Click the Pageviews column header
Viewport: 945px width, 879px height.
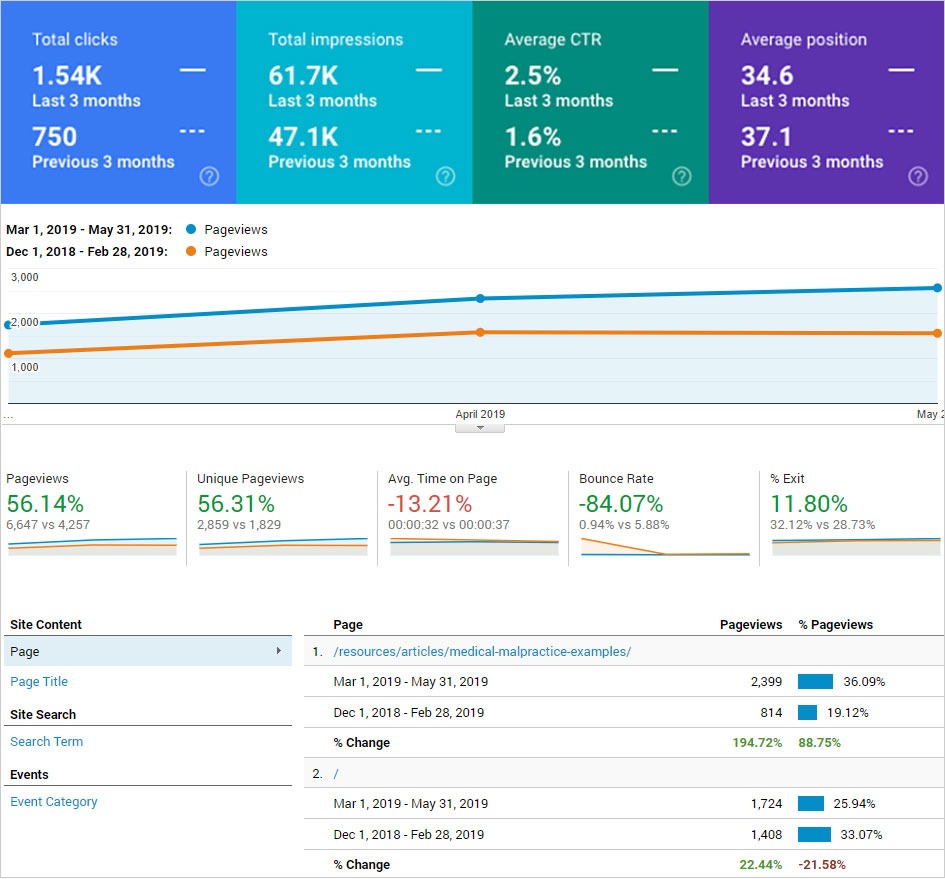click(751, 625)
